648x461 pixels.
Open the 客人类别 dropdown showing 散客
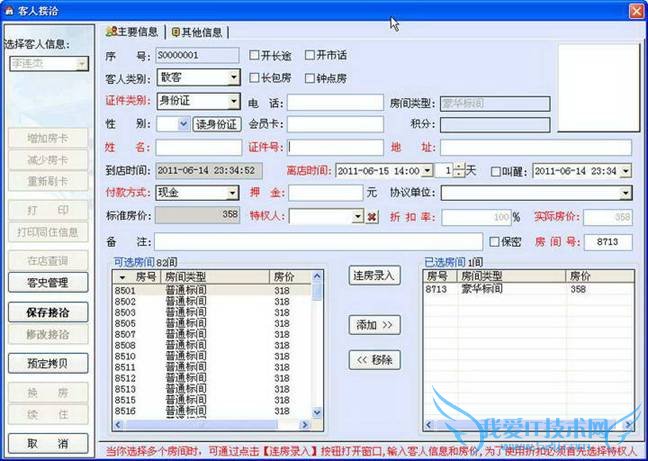pos(233,77)
